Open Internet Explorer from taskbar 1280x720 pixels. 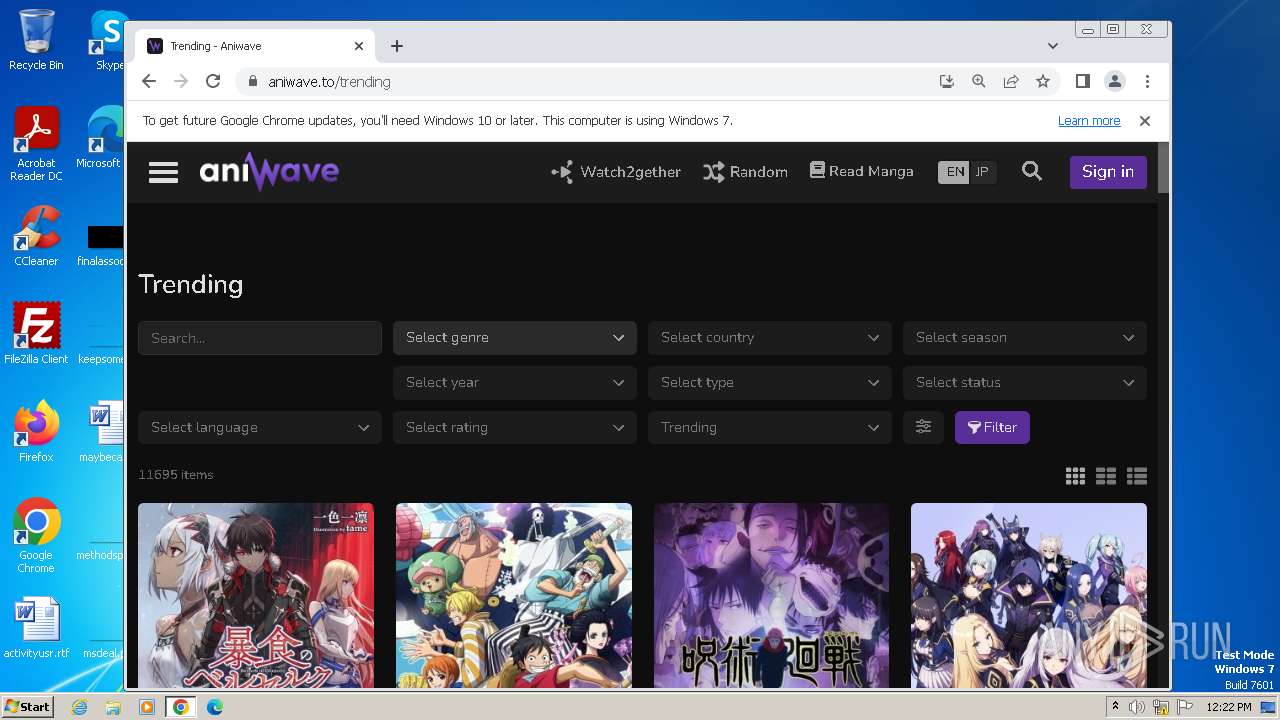tap(80, 707)
